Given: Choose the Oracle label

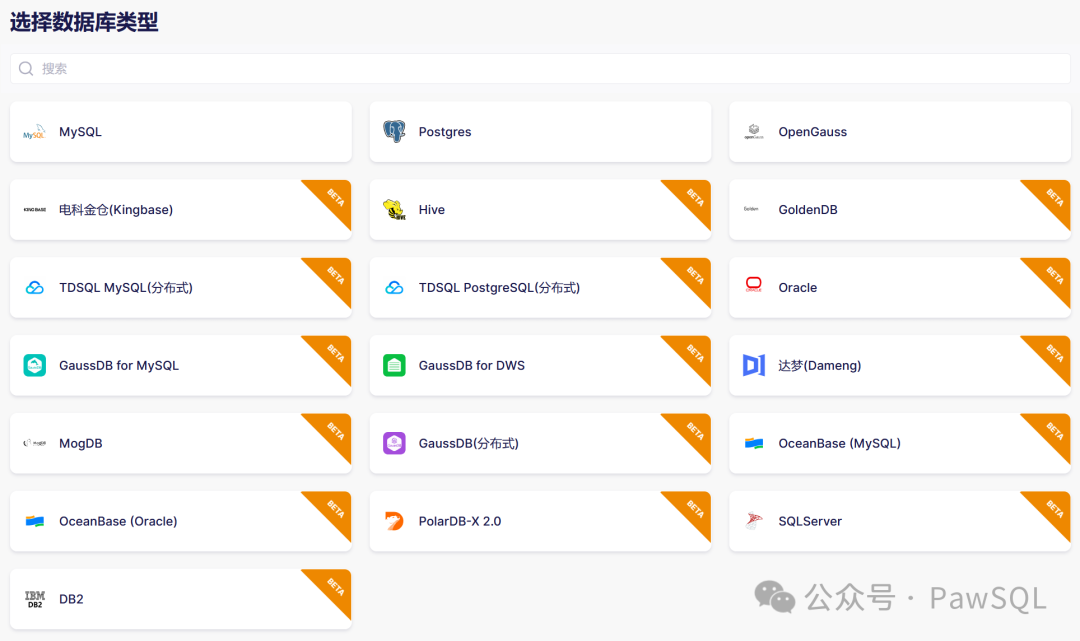Looking at the screenshot, I should [x=798, y=287].
